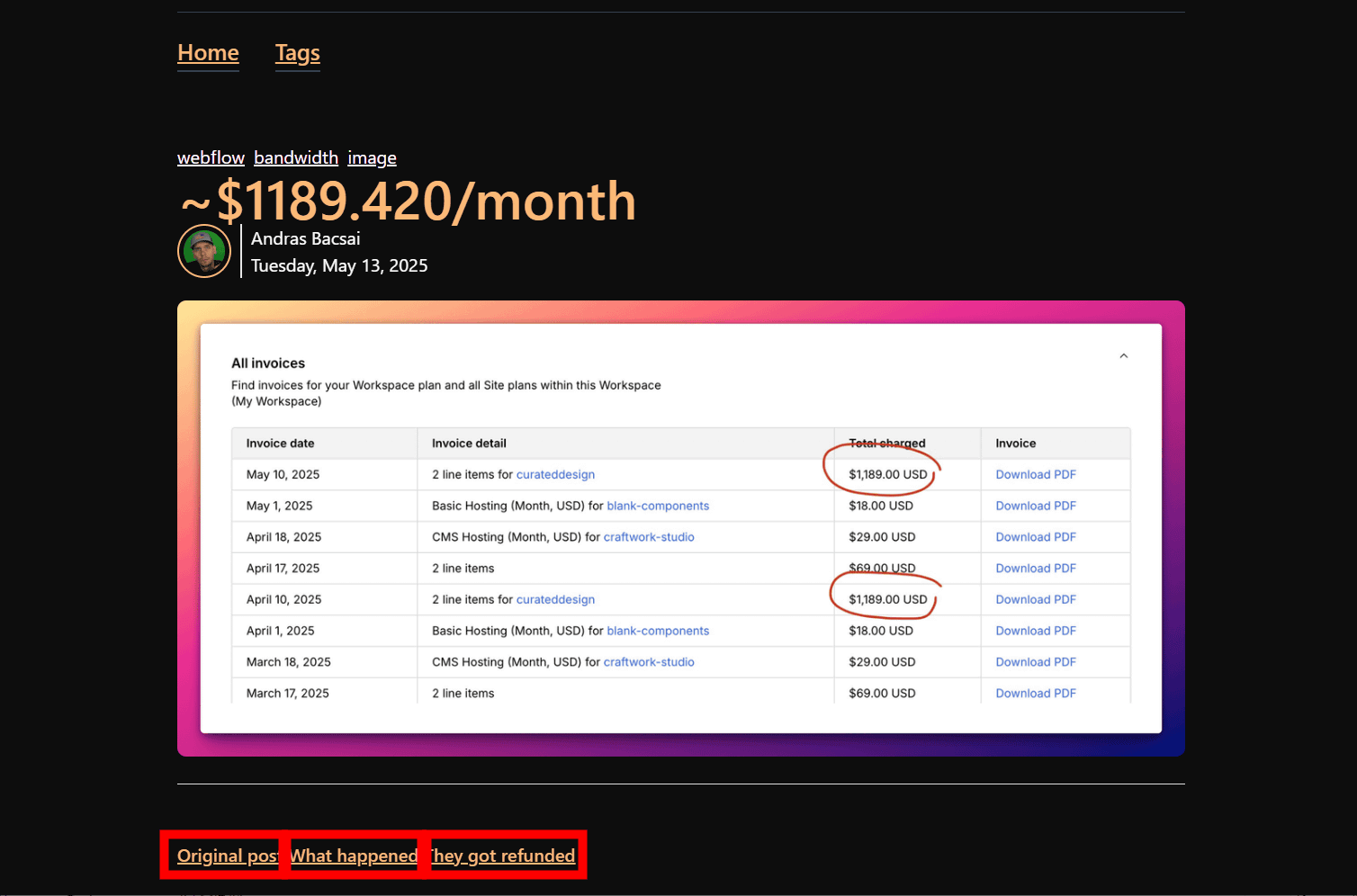Viewport: 1357px width, 896px height.
Task: Click the Invoice date column header
Action: [x=281, y=444]
